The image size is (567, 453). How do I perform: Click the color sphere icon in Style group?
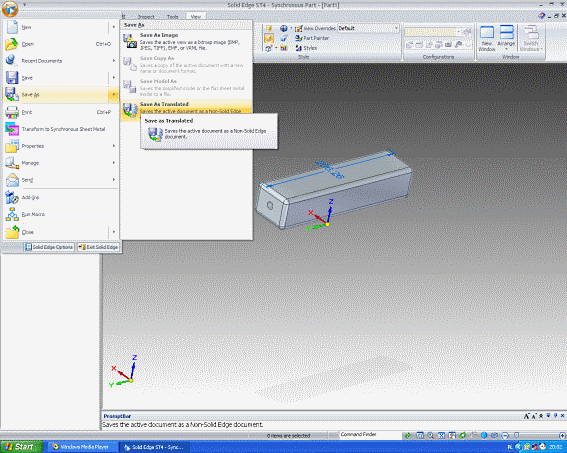click(x=284, y=28)
